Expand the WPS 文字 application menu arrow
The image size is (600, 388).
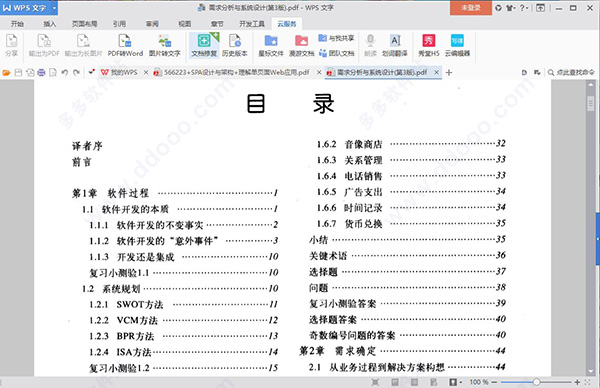(x=54, y=8)
